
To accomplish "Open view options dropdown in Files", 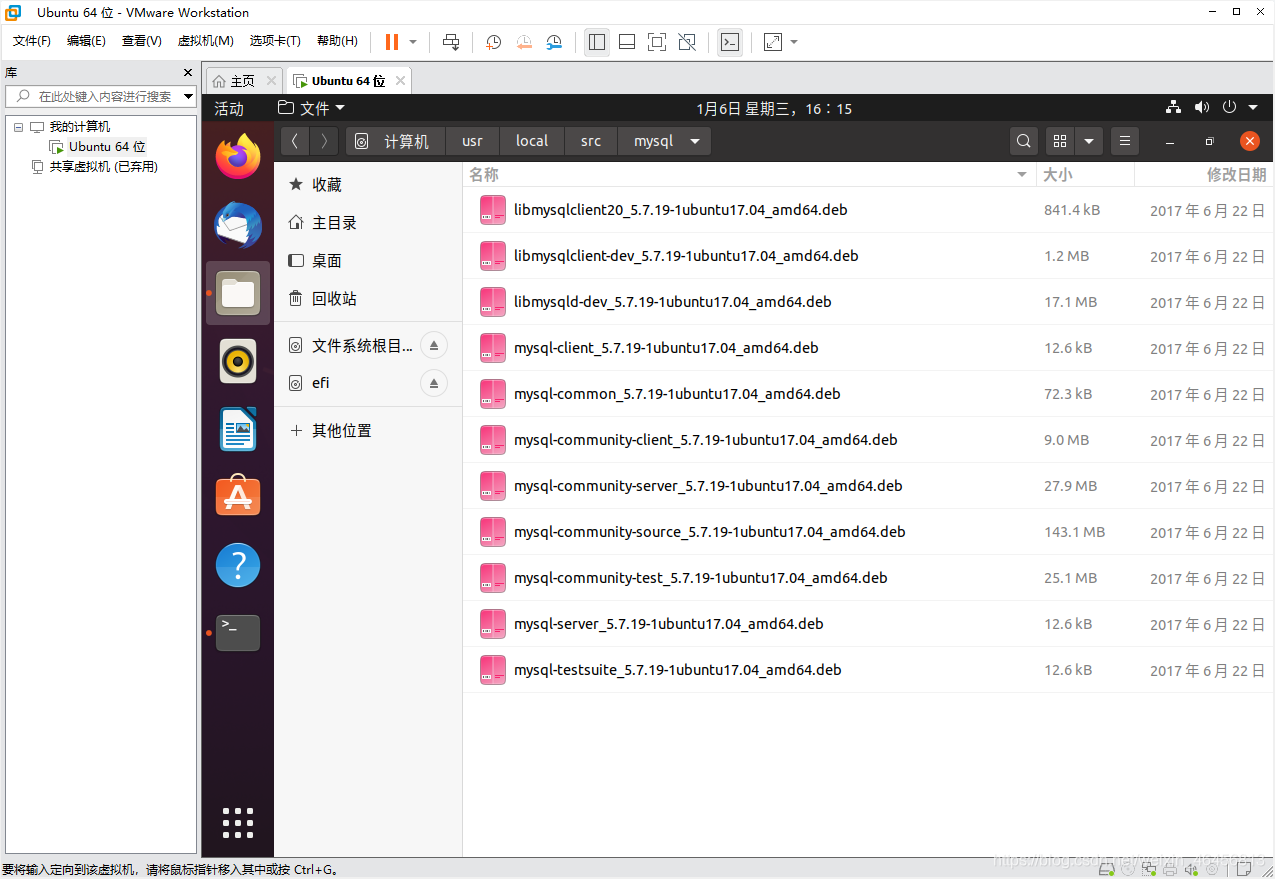I will pos(1089,141).
